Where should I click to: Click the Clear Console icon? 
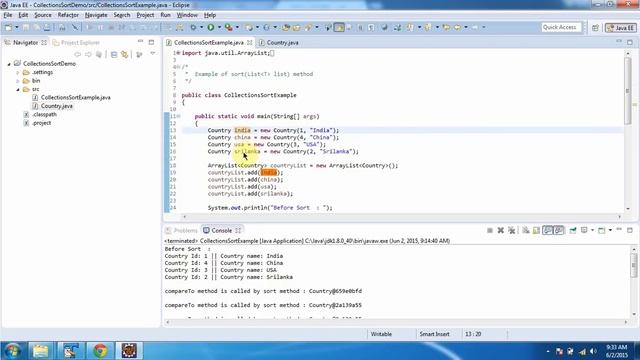tap(525, 230)
